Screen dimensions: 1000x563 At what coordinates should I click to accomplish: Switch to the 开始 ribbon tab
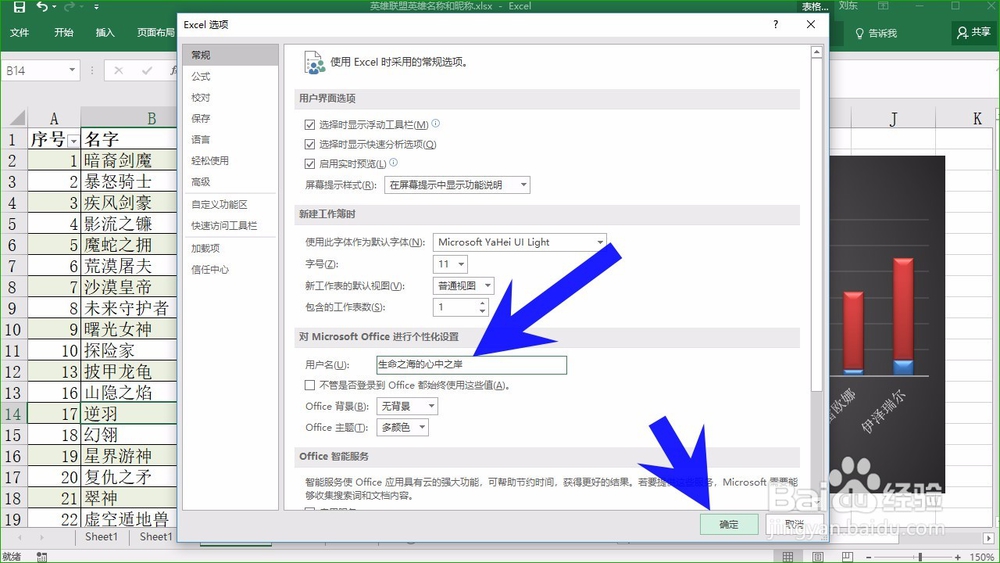pos(64,33)
